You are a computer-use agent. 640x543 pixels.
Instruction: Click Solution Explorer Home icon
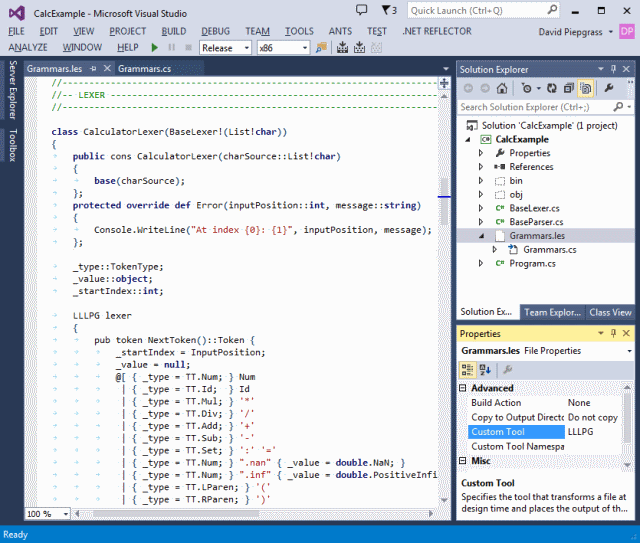click(x=502, y=88)
